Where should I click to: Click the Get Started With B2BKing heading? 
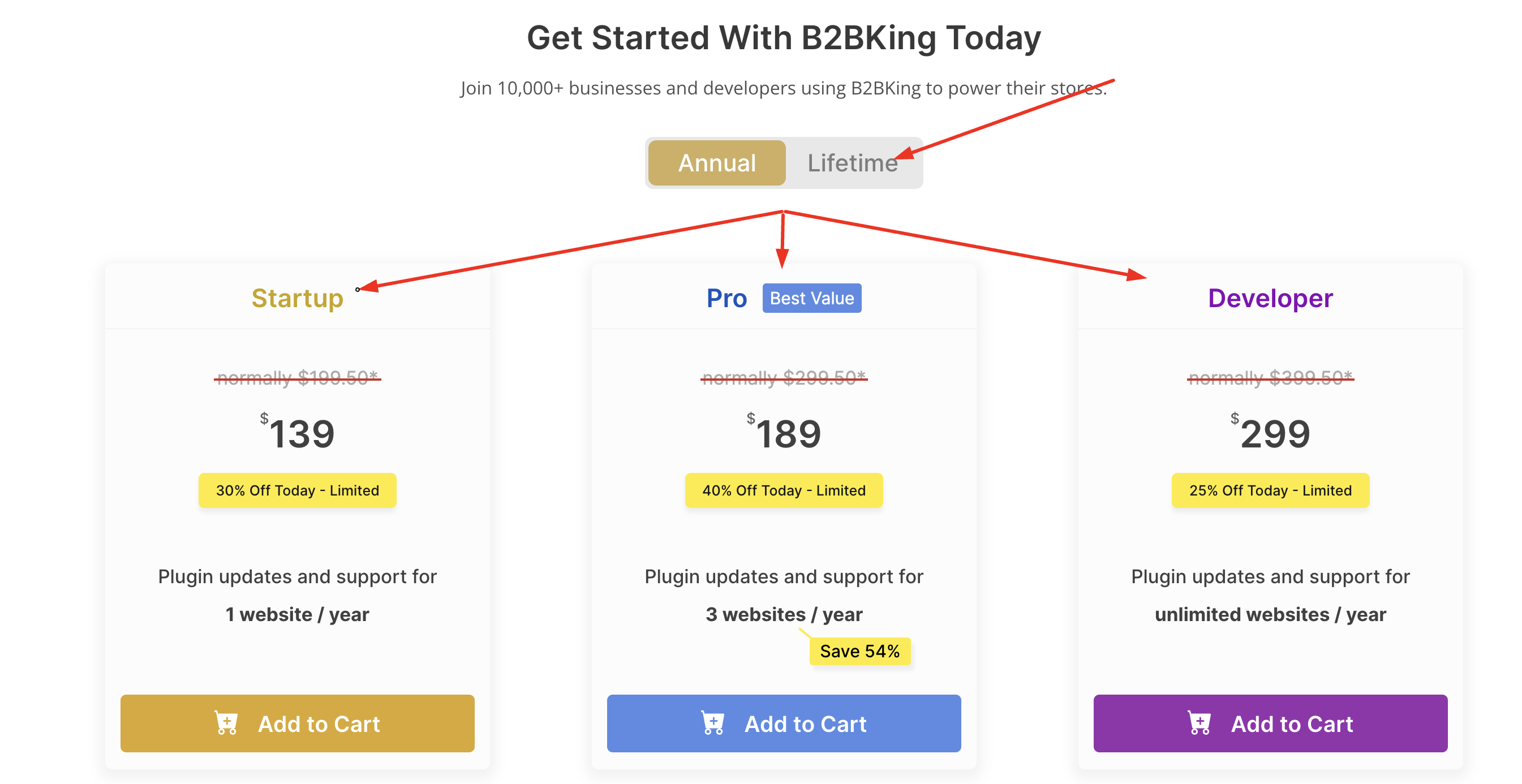coord(784,38)
